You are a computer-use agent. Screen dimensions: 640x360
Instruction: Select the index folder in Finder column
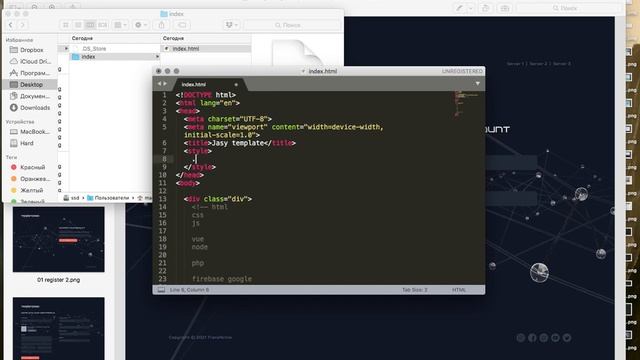coord(114,56)
